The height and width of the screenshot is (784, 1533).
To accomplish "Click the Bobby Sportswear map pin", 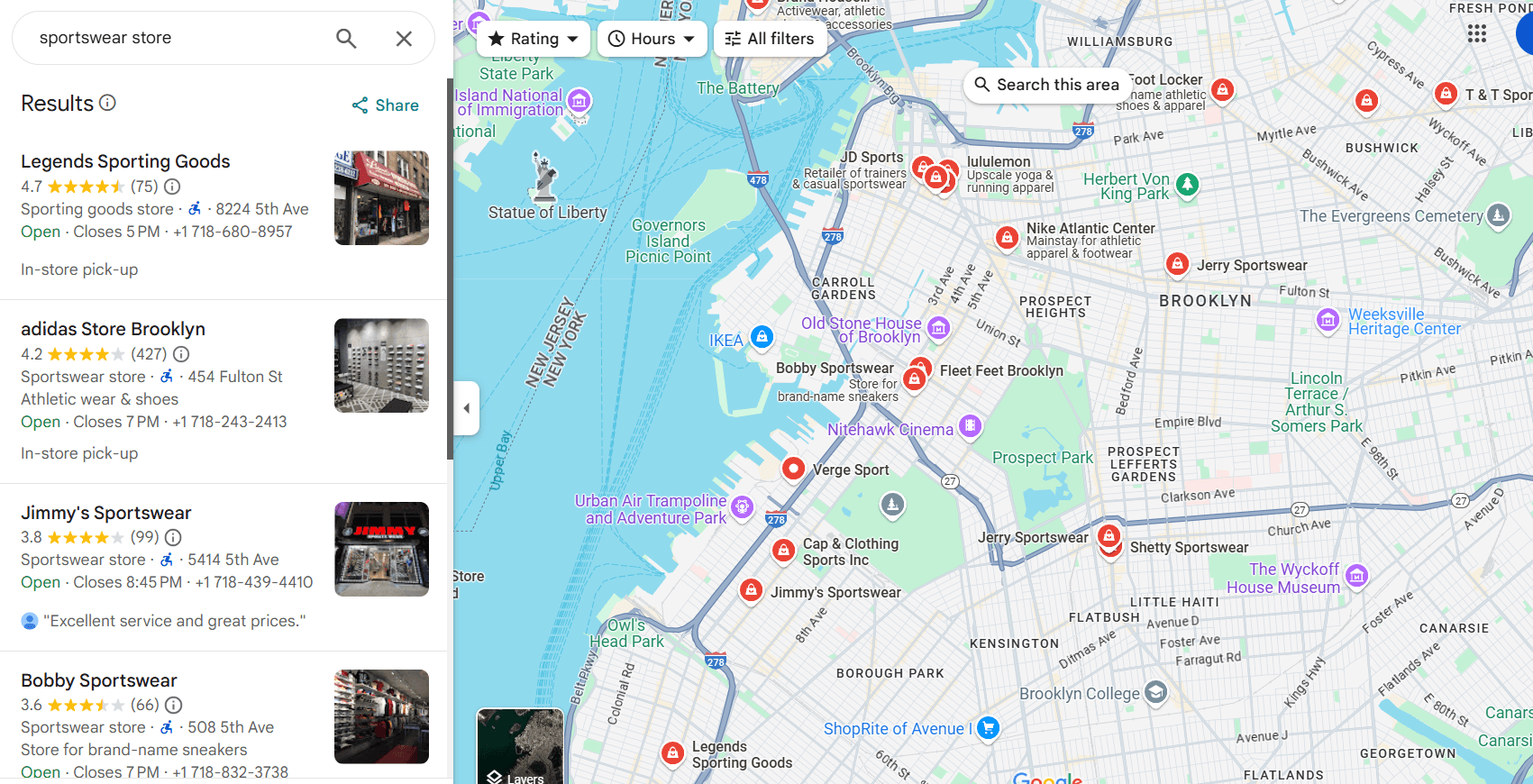I will pos(915,380).
